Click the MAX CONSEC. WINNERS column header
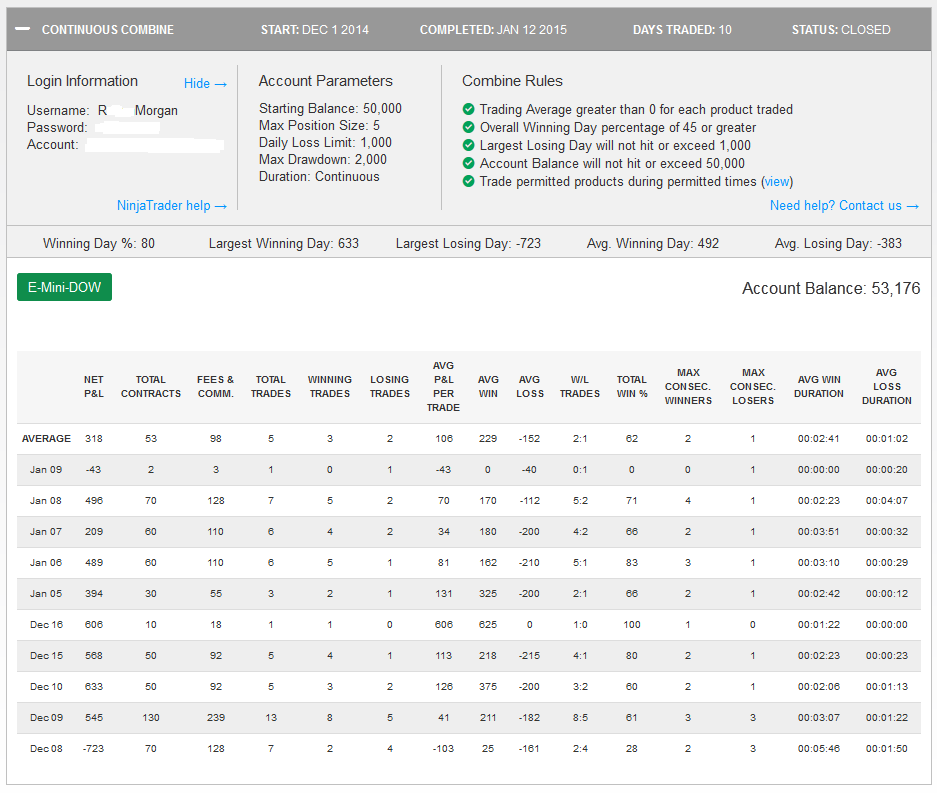 pos(688,387)
